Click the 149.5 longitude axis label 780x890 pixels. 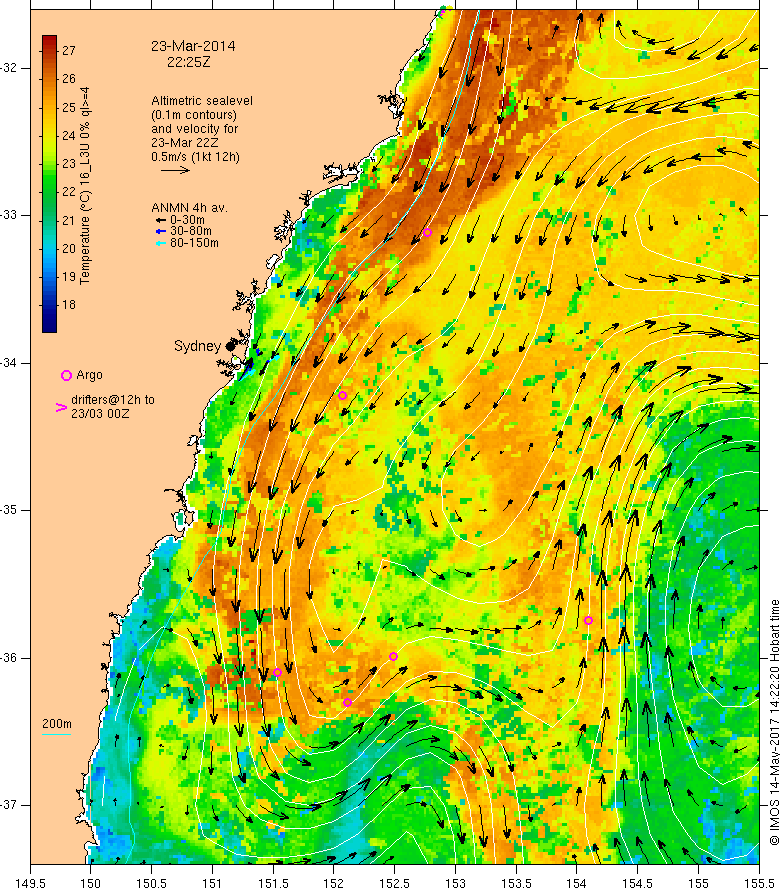point(30,883)
